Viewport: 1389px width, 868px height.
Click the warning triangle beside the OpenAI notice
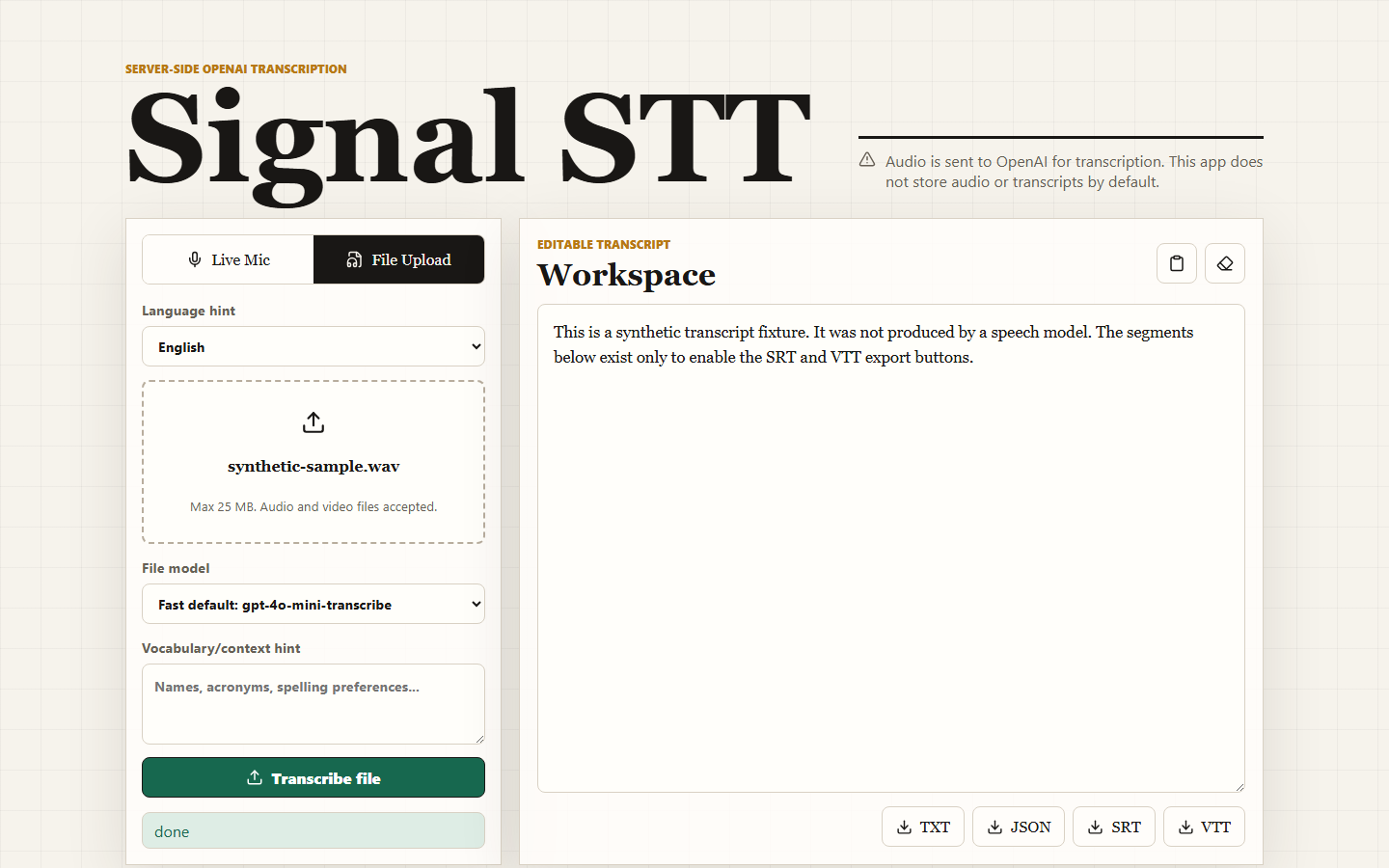(867, 160)
